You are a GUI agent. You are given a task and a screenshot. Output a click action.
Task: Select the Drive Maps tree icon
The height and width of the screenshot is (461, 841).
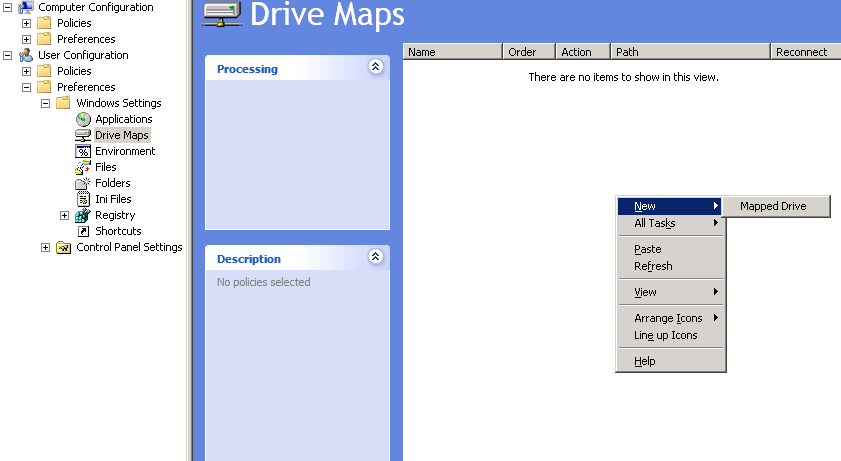[83, 135]
